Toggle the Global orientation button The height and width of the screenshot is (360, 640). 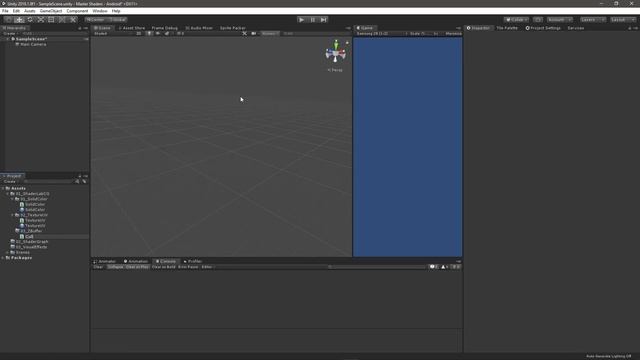click(117, 20)
